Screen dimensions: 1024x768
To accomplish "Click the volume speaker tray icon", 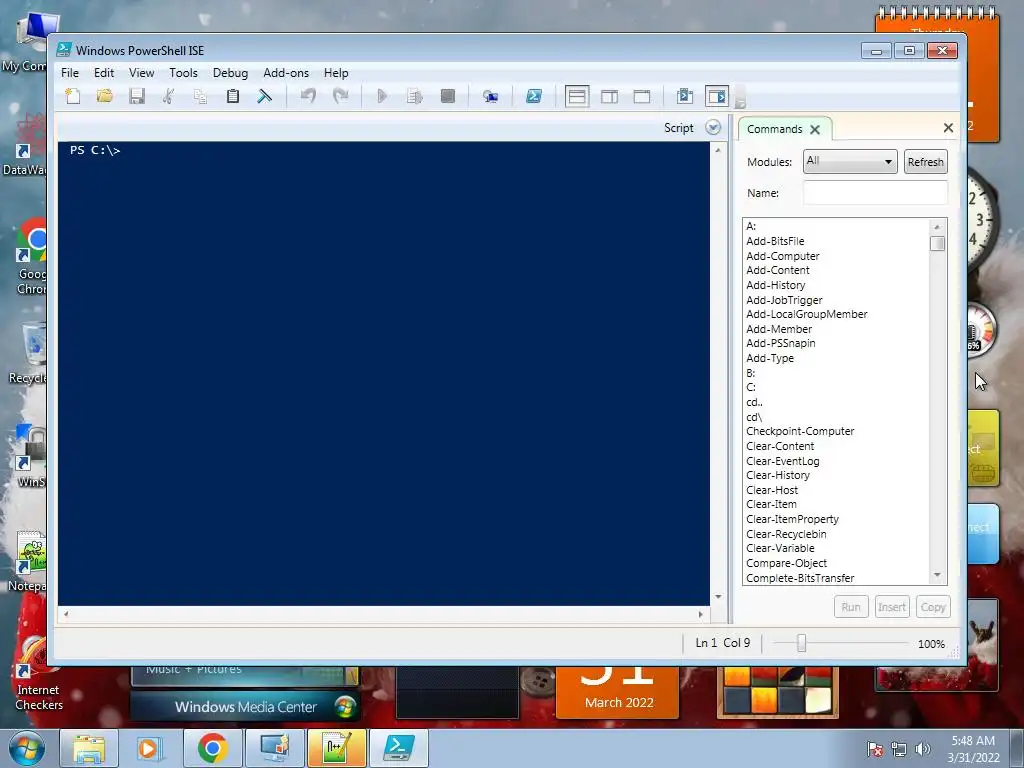I will coord(922,749).
